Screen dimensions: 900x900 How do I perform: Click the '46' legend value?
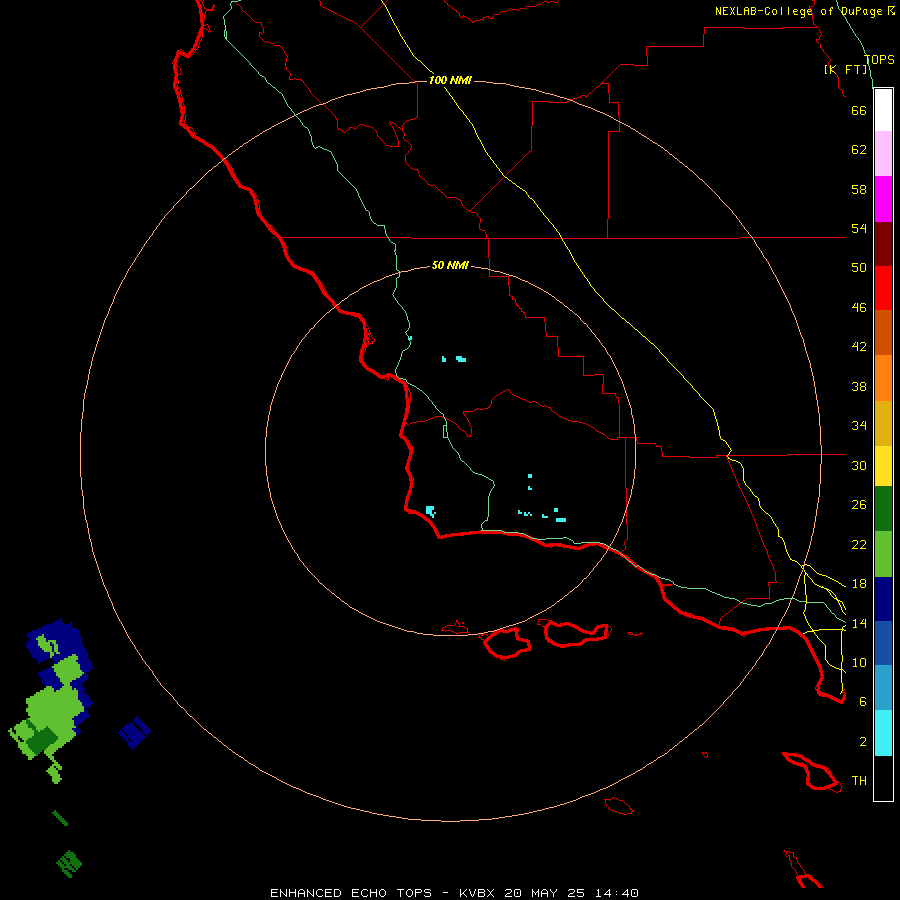tap(859, 308)
